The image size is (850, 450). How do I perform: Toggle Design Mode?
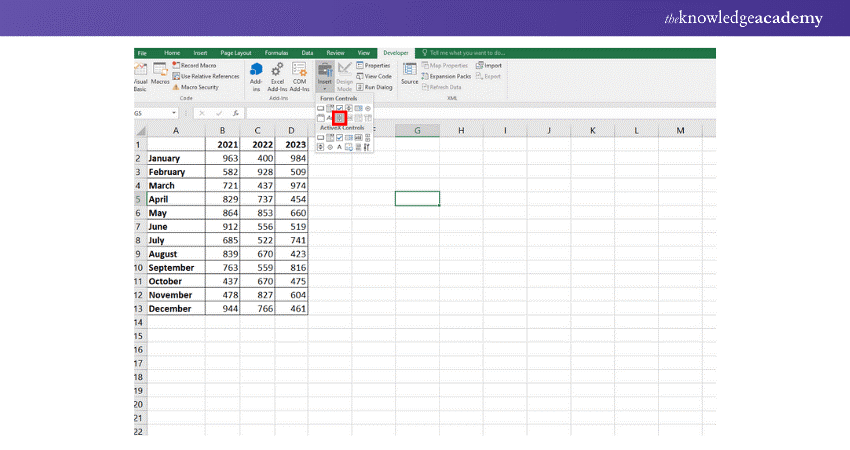click(x=344, y=75)
